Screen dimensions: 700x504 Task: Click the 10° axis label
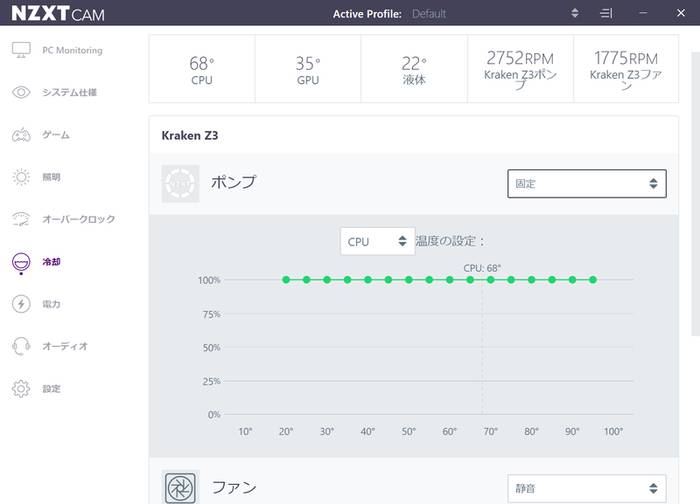[x=245, y=432]
